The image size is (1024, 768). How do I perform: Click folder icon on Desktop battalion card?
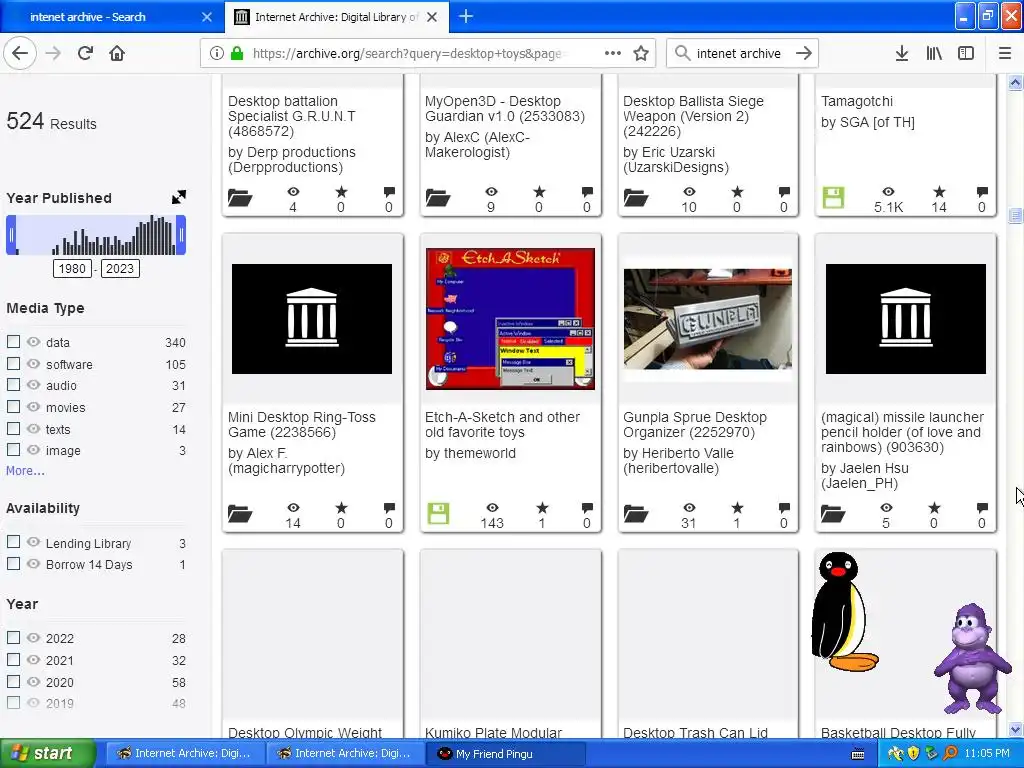click(x=240, y=197)
